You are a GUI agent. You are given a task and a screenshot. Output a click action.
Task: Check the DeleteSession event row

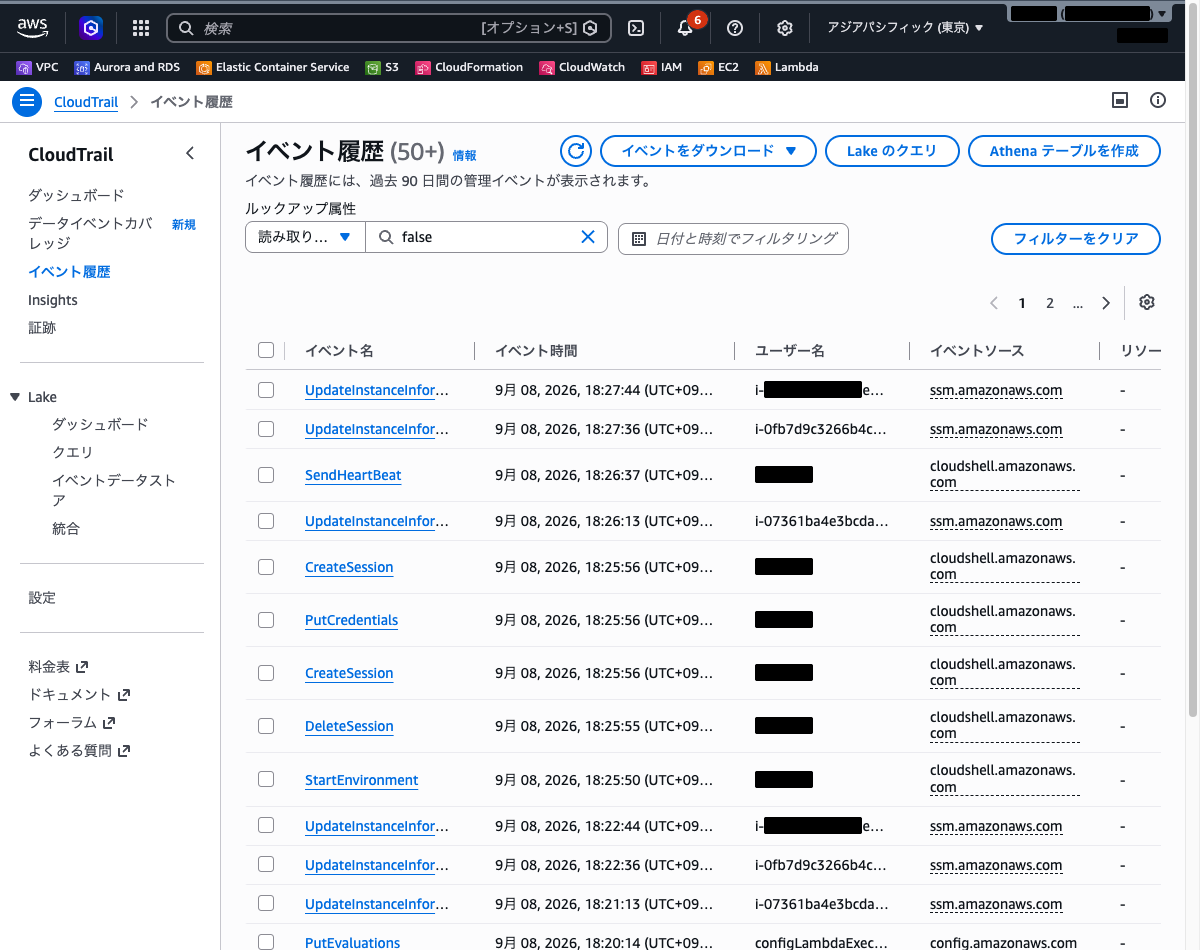coord(265,726)
